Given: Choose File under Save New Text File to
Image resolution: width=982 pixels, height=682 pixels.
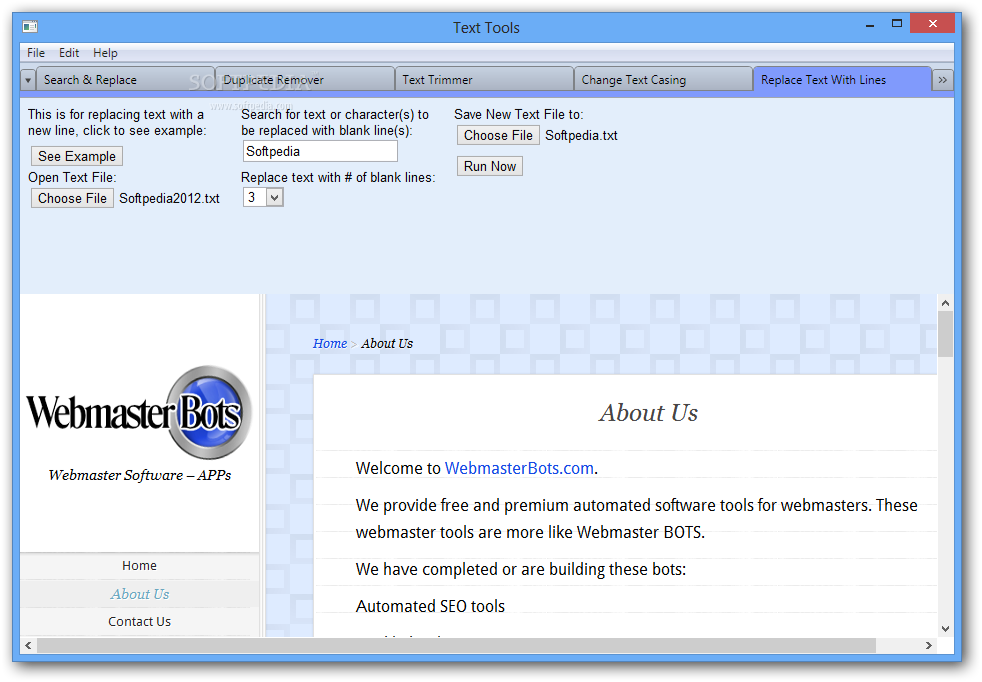Looking at the screenshot, I should coord(498,135).
